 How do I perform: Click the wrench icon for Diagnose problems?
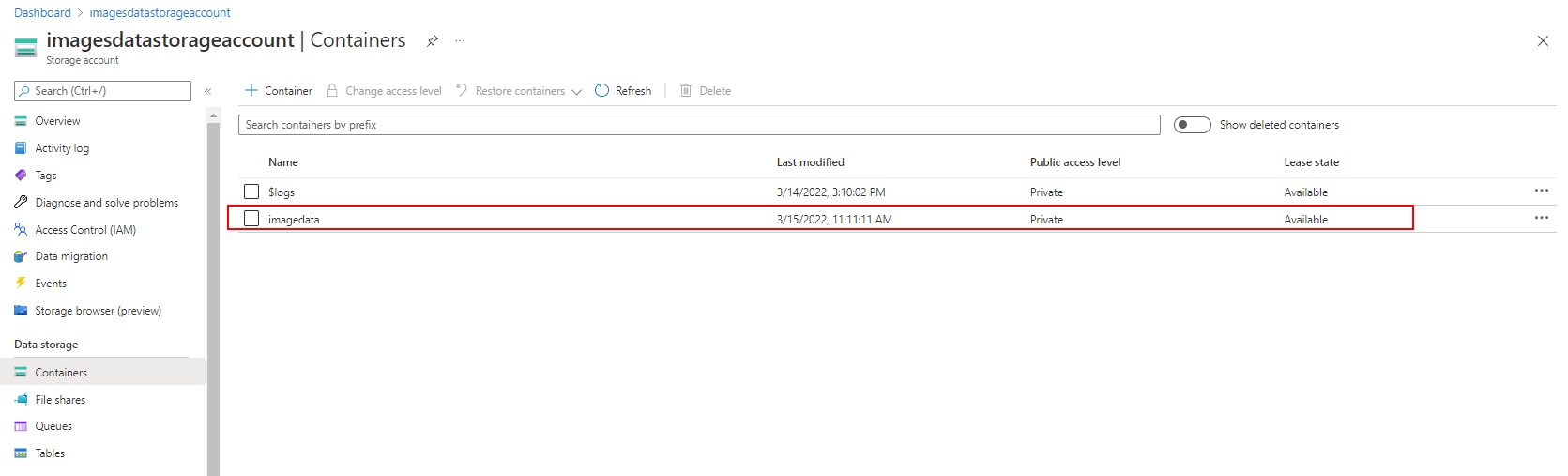[x=21, y=202]
